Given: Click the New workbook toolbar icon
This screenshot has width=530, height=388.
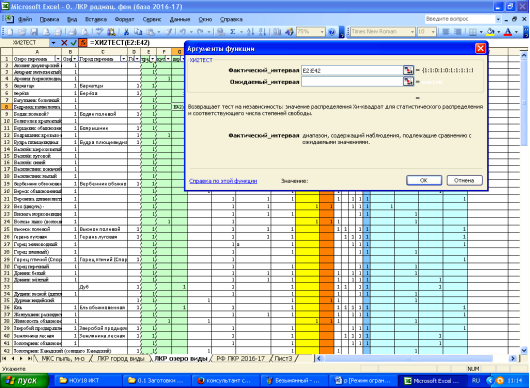Looking at the screenshot, I should (10, 32).
